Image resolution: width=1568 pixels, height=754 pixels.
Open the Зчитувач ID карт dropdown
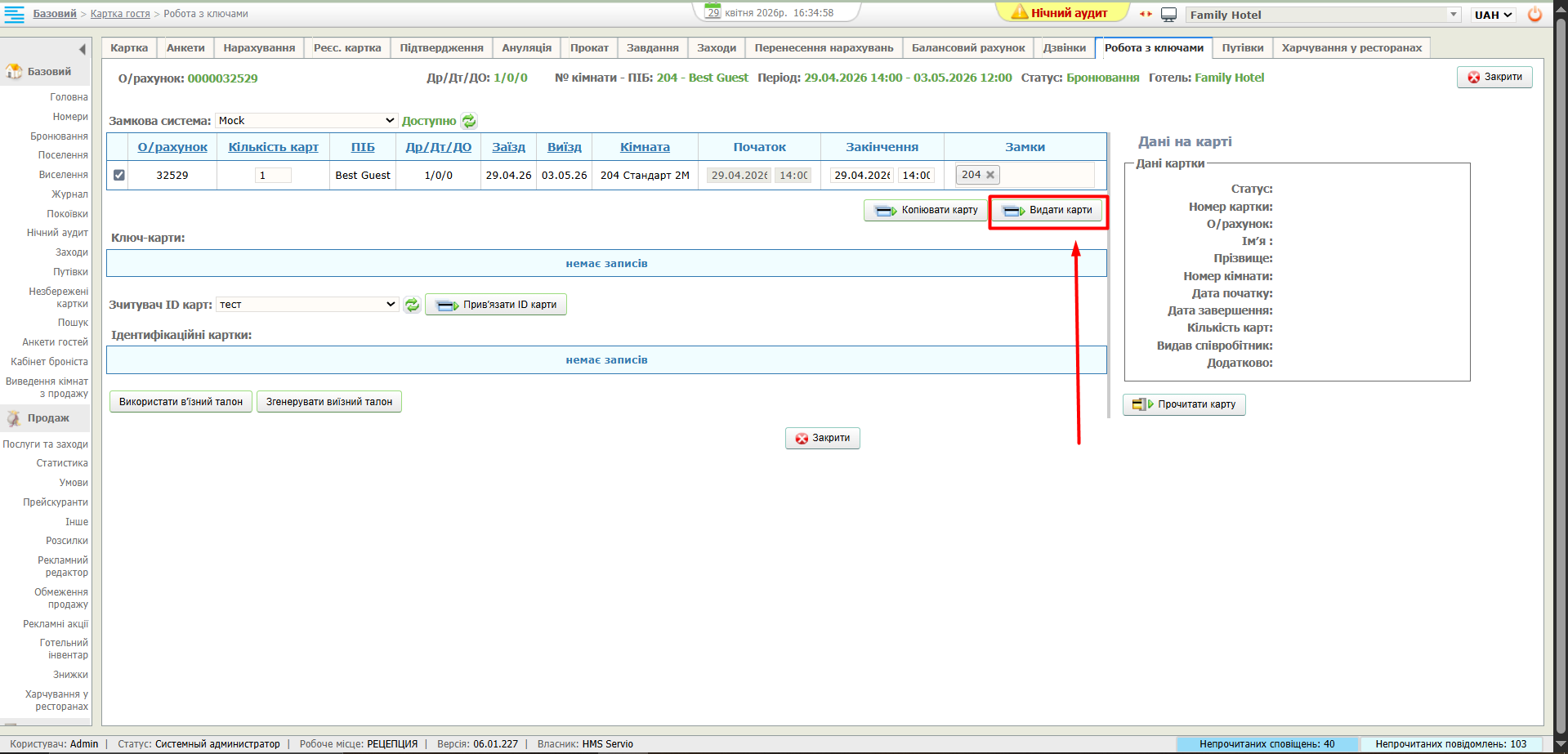pyautogui.click(x=306, y=305)
